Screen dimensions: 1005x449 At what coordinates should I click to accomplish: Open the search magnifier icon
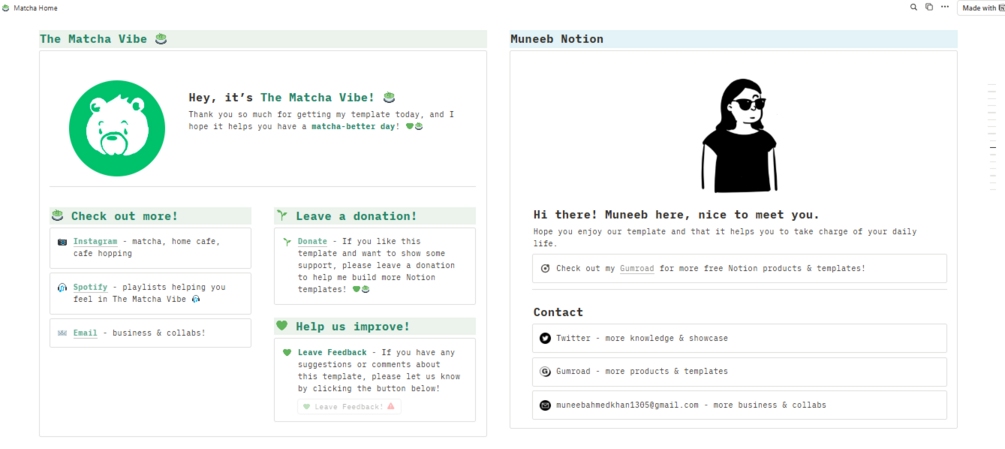(914, 7)
